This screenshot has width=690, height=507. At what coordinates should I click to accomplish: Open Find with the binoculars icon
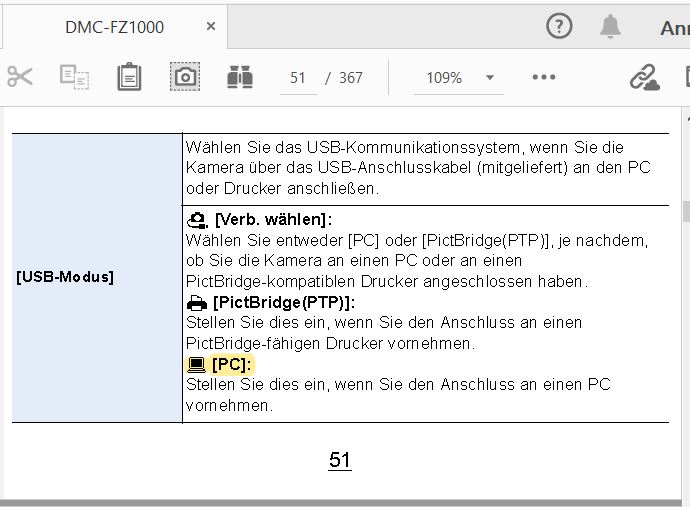[240, 77]
